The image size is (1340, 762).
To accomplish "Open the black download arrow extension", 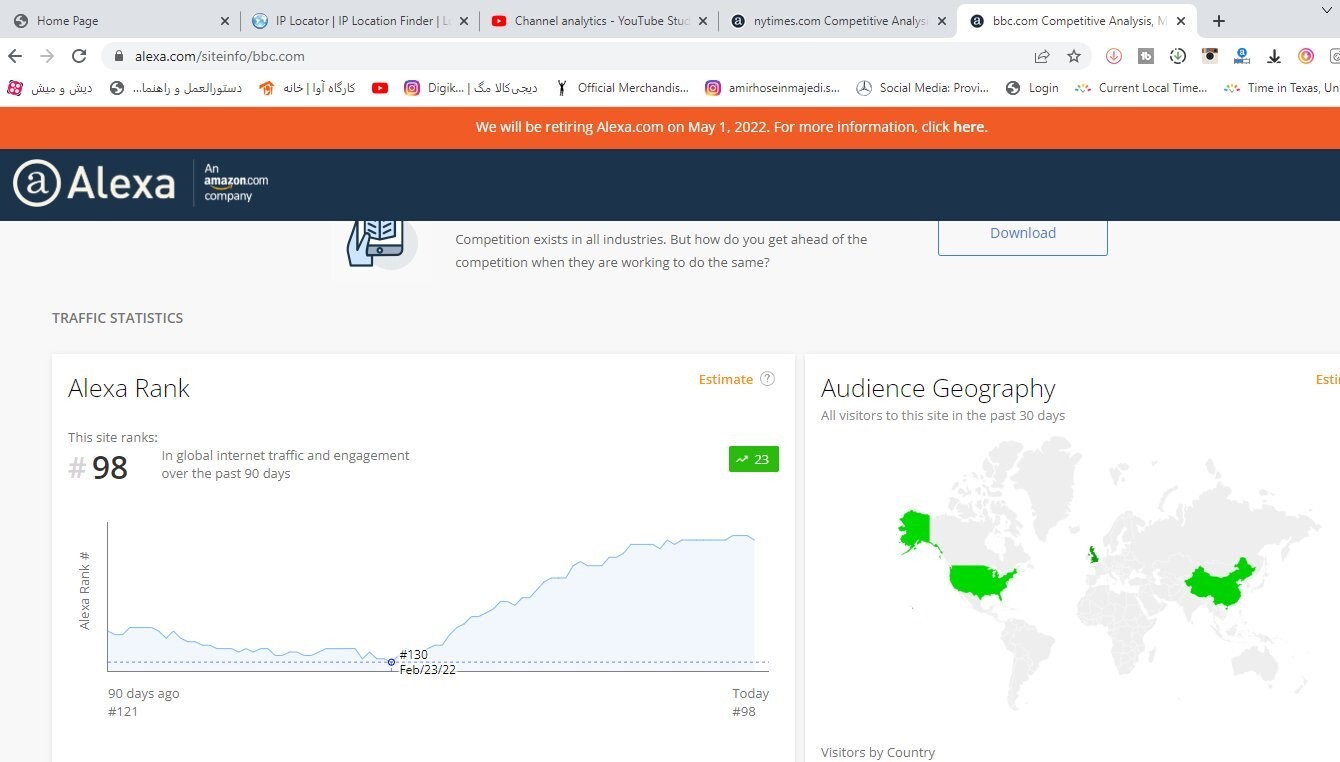I will 1274,56.
